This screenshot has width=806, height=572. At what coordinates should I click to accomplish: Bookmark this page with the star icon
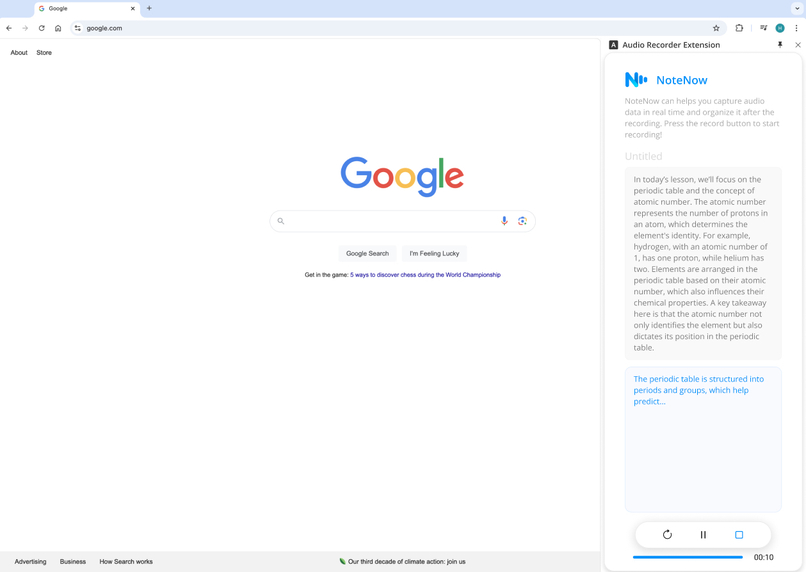click(716, 28)
